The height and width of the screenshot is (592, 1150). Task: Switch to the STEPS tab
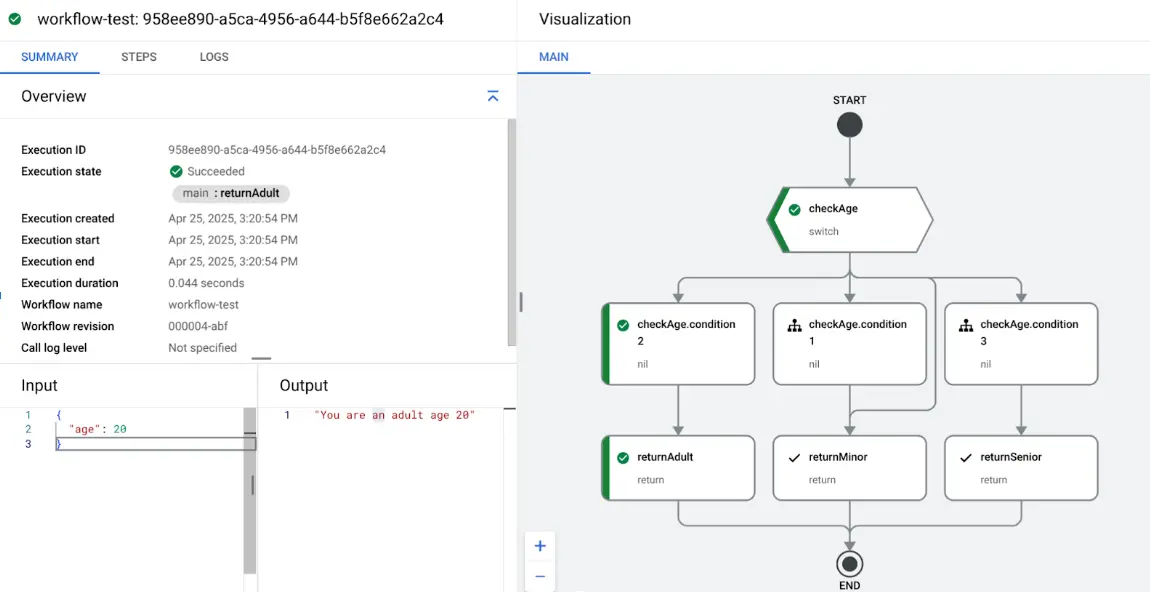coord(138,57)
